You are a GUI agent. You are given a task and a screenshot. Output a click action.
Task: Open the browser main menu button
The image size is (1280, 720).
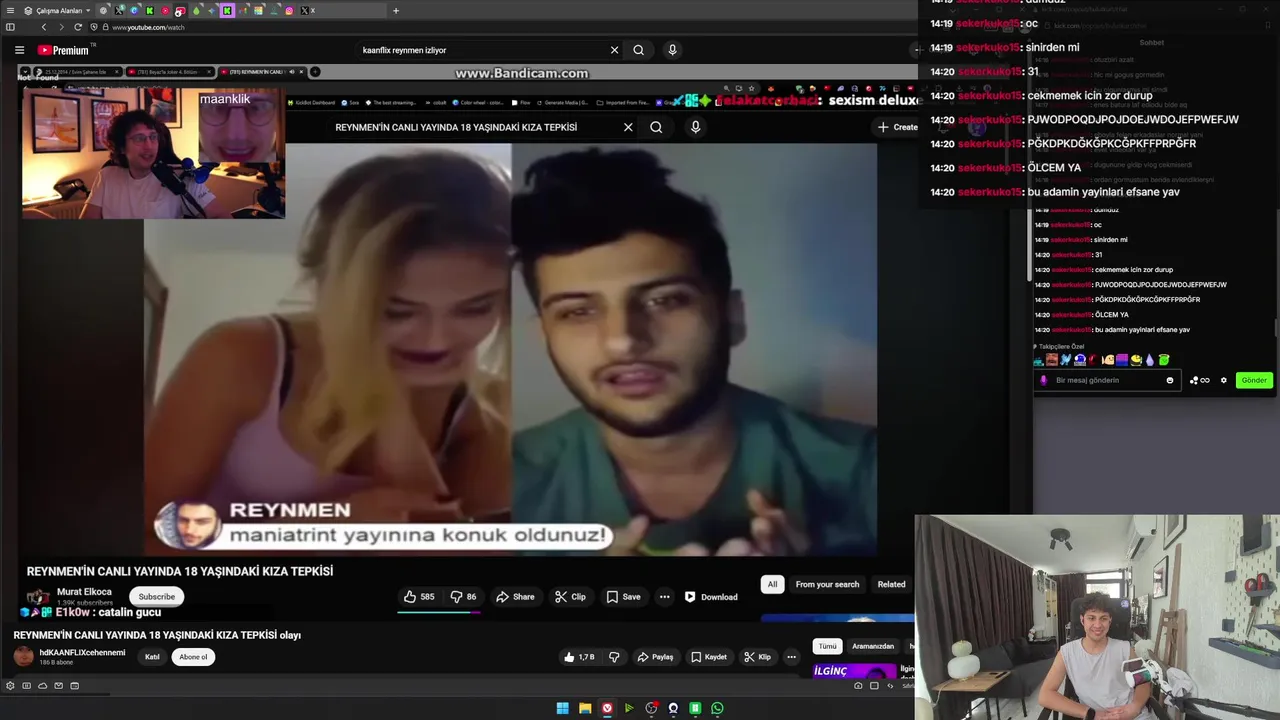[x=11, y=10]
